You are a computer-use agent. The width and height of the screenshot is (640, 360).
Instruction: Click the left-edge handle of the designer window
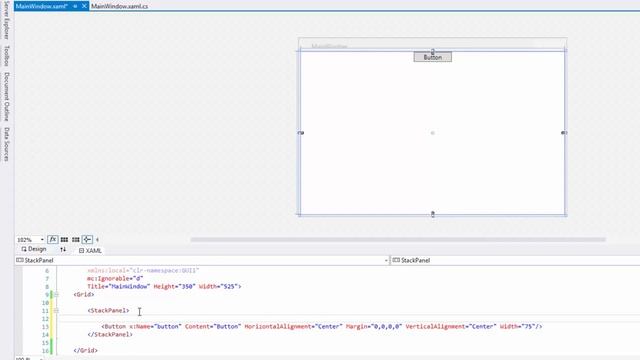click(x=301, y=133)
